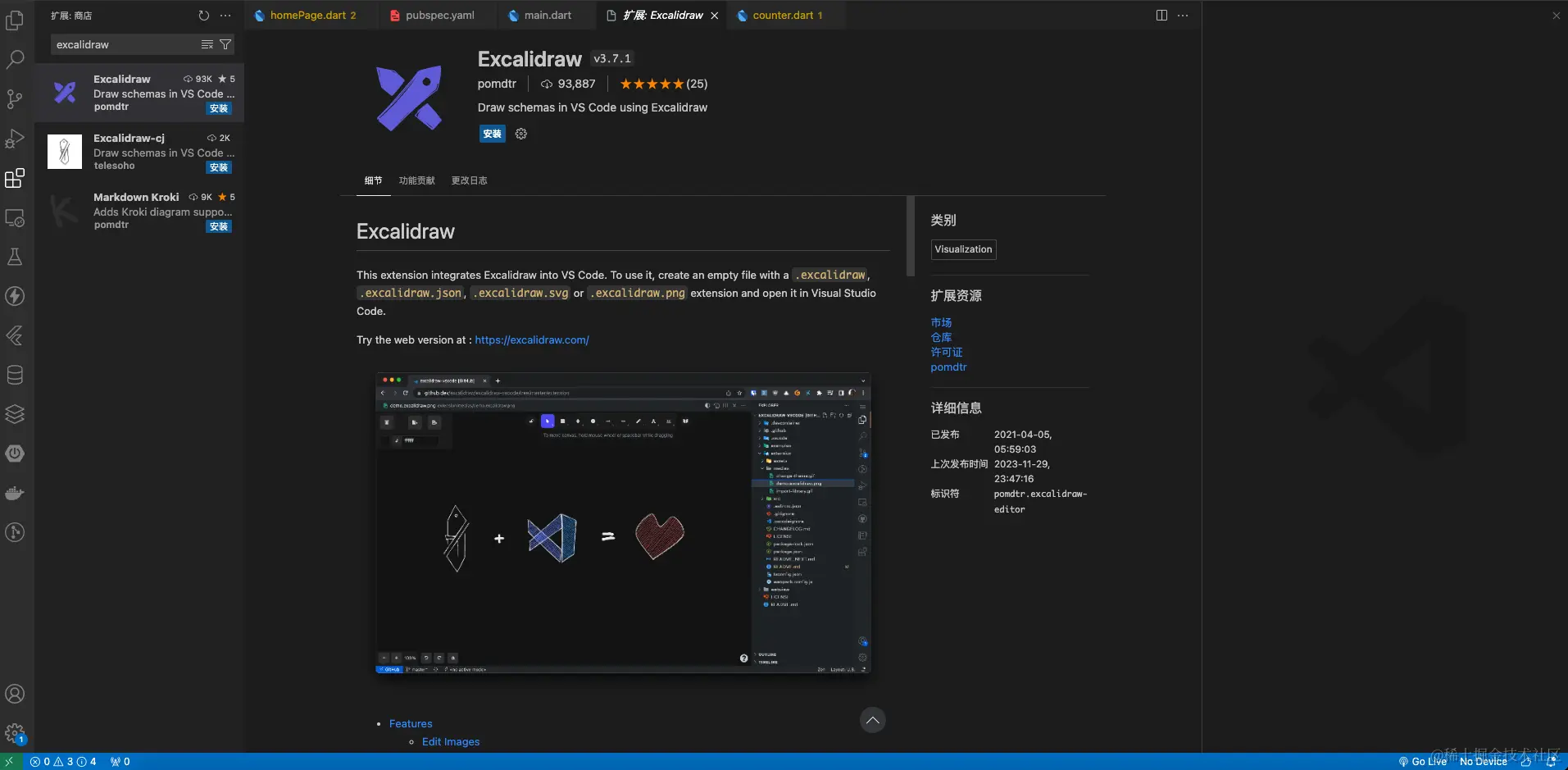
Task: Install Excalidraw from the detail page
Action: pos(493,134)
